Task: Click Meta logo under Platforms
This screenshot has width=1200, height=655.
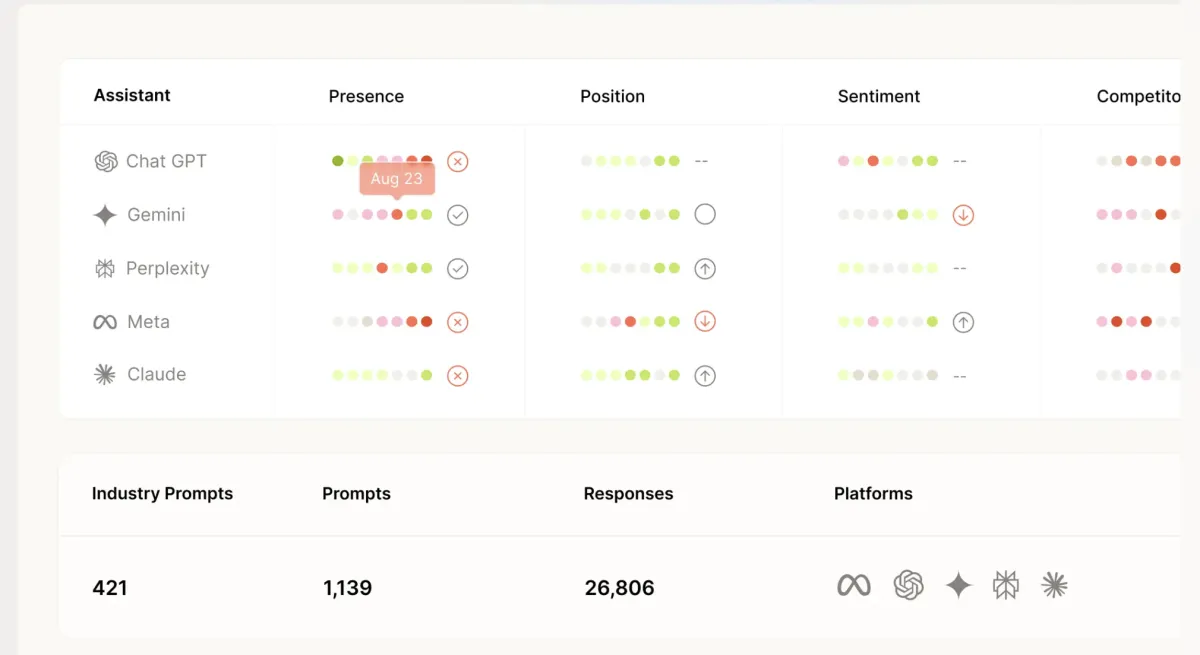Action: [853, 586]
